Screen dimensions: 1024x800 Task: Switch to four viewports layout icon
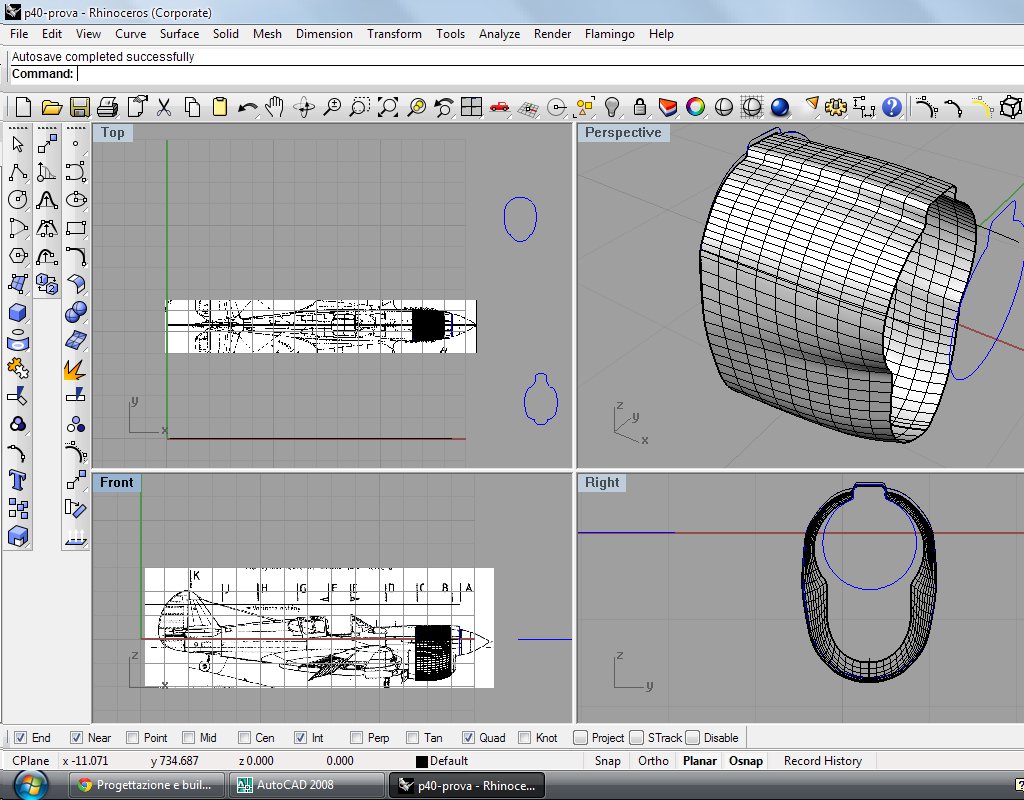coord(472,107)
